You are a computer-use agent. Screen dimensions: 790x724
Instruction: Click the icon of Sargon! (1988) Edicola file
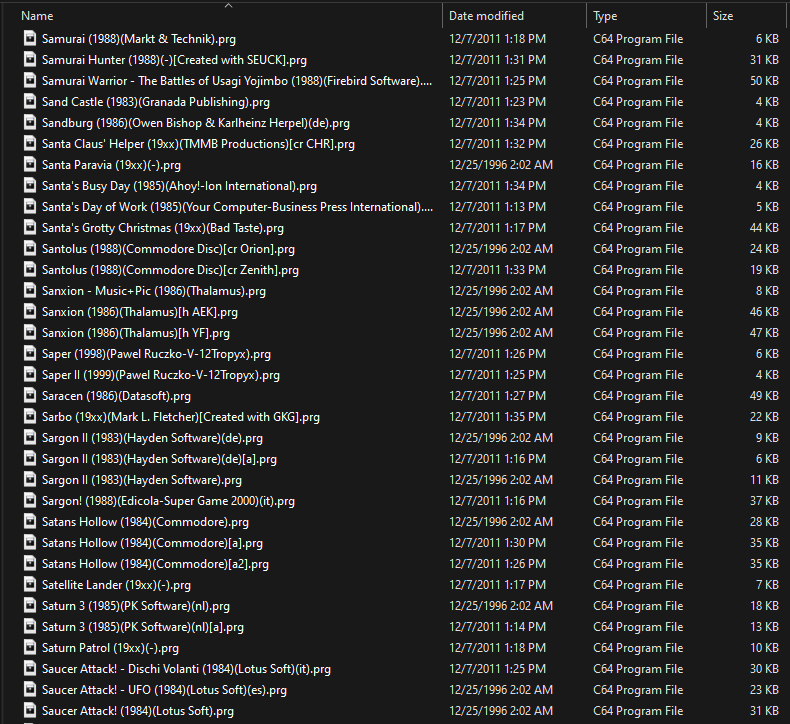tap(30, 501)
